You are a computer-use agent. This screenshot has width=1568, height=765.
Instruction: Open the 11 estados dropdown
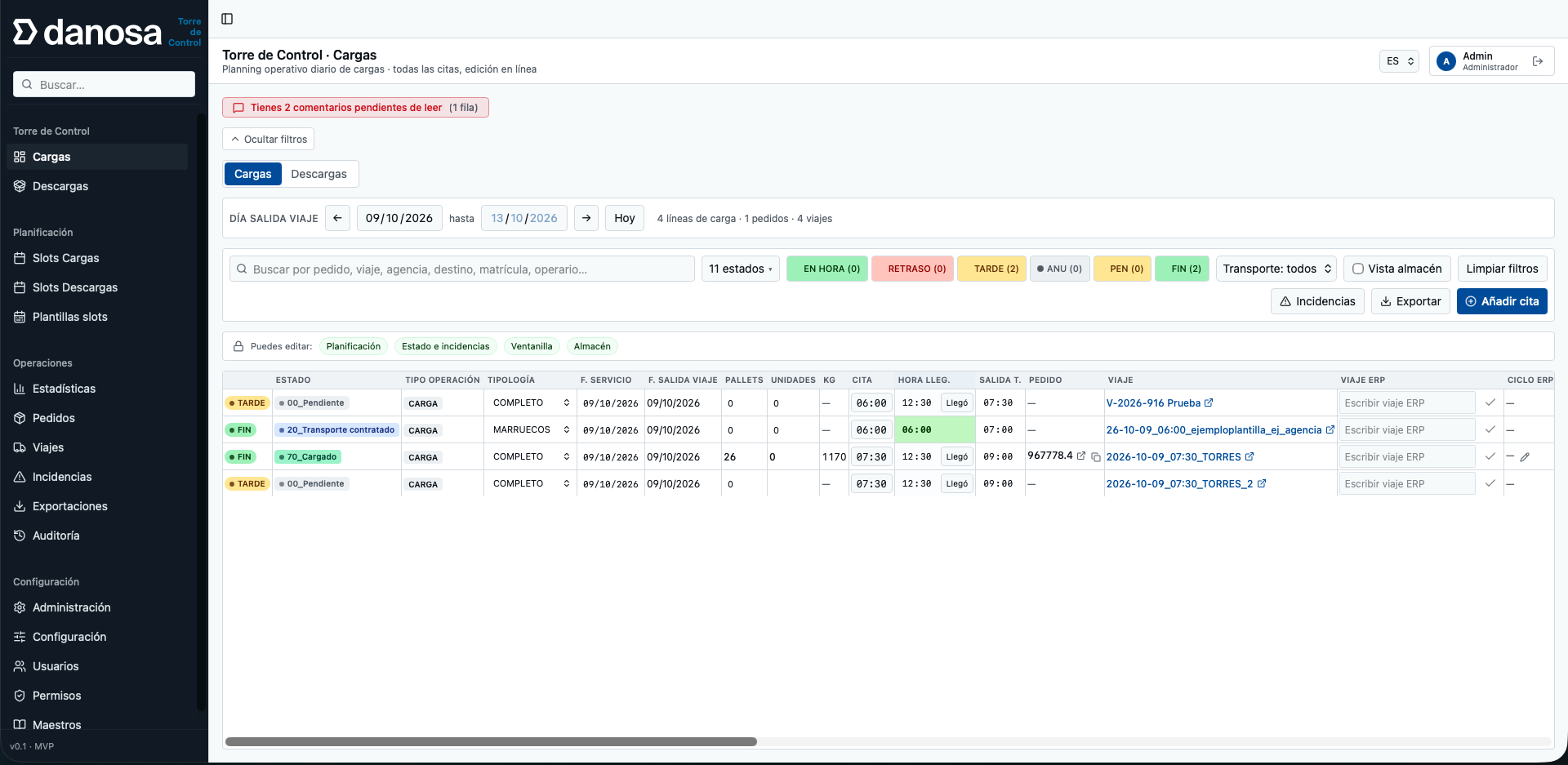click(740, 269)
